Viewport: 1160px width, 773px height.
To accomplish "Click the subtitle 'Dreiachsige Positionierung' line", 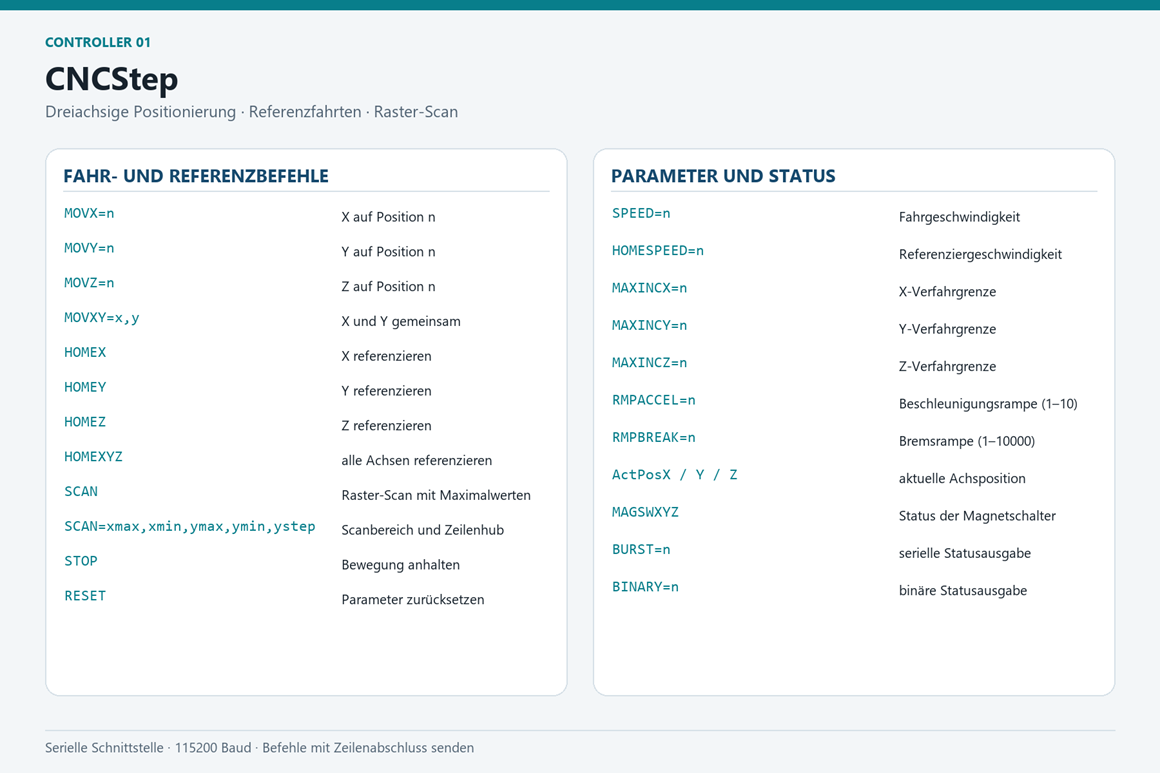I will point(252,112).
